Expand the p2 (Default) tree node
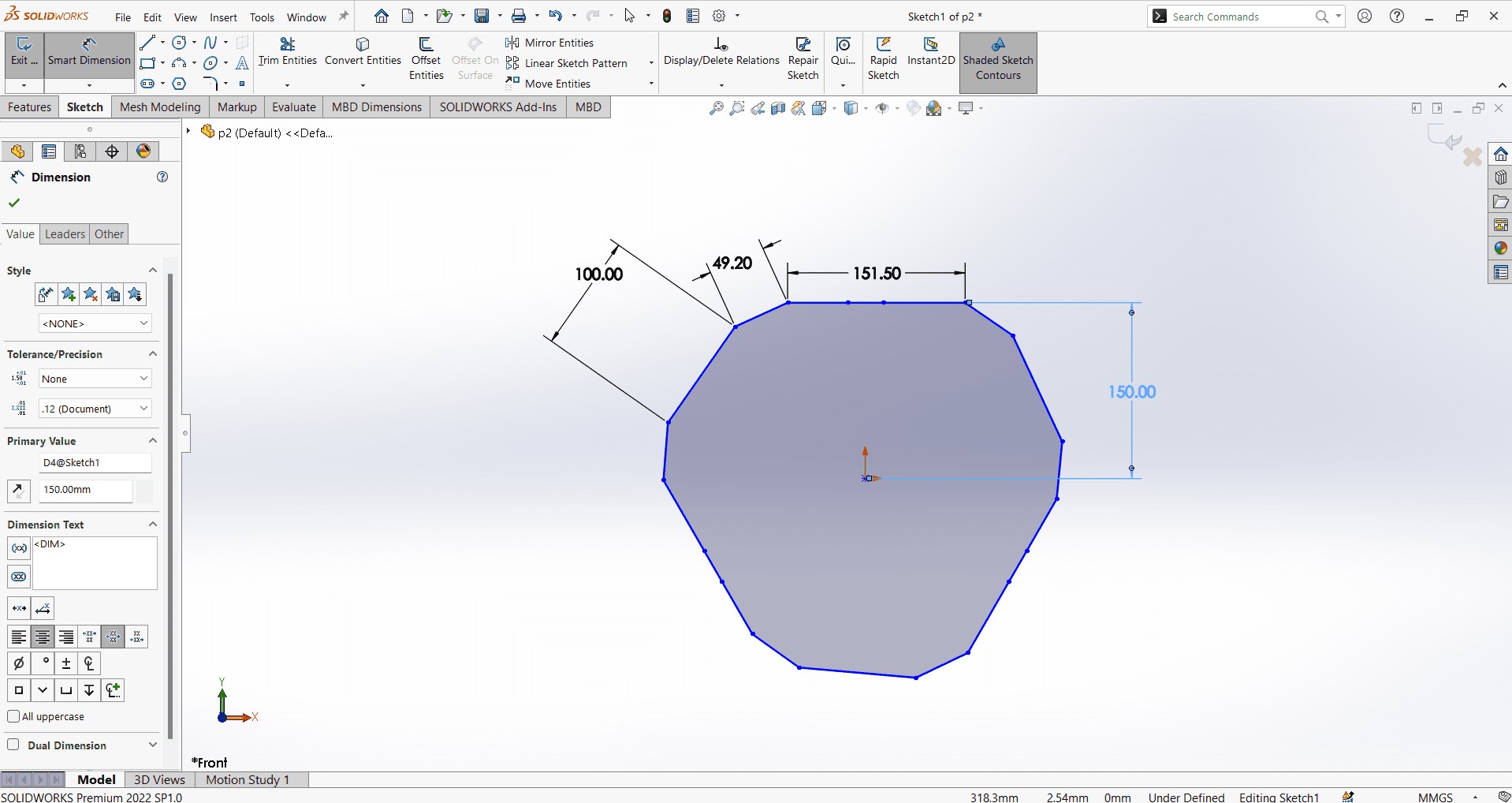The height and width of the screenshot is (803, 1512). (188, 132)
